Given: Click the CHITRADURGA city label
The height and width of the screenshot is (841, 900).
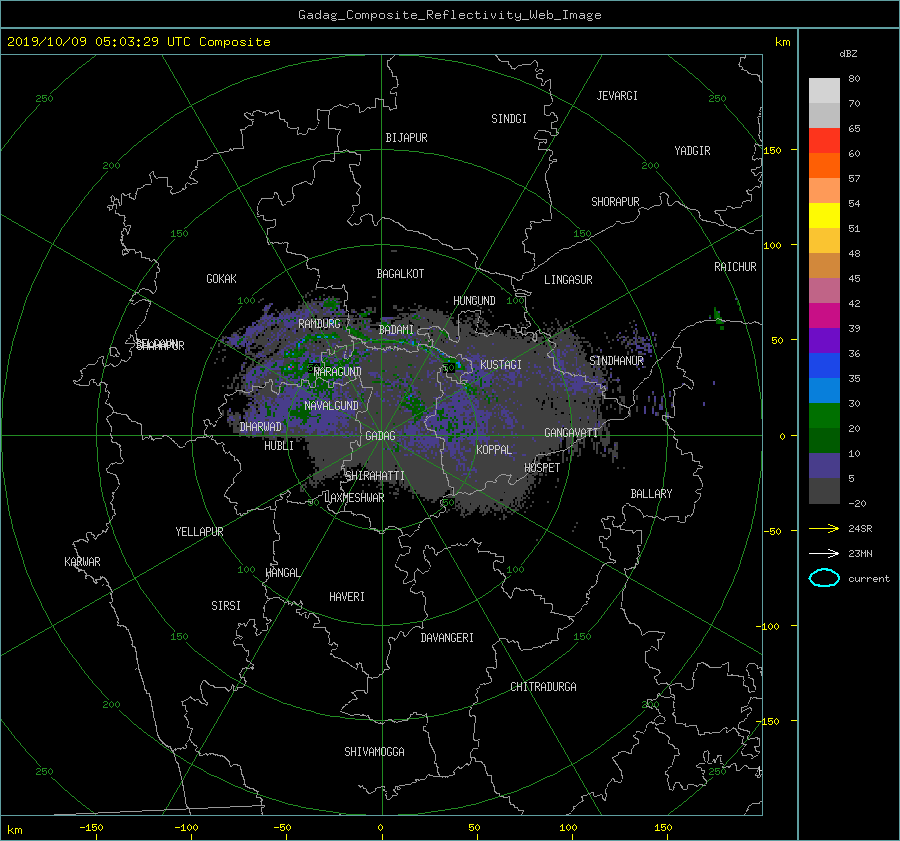Looking at the screenshot, I should tap(543, 687).
